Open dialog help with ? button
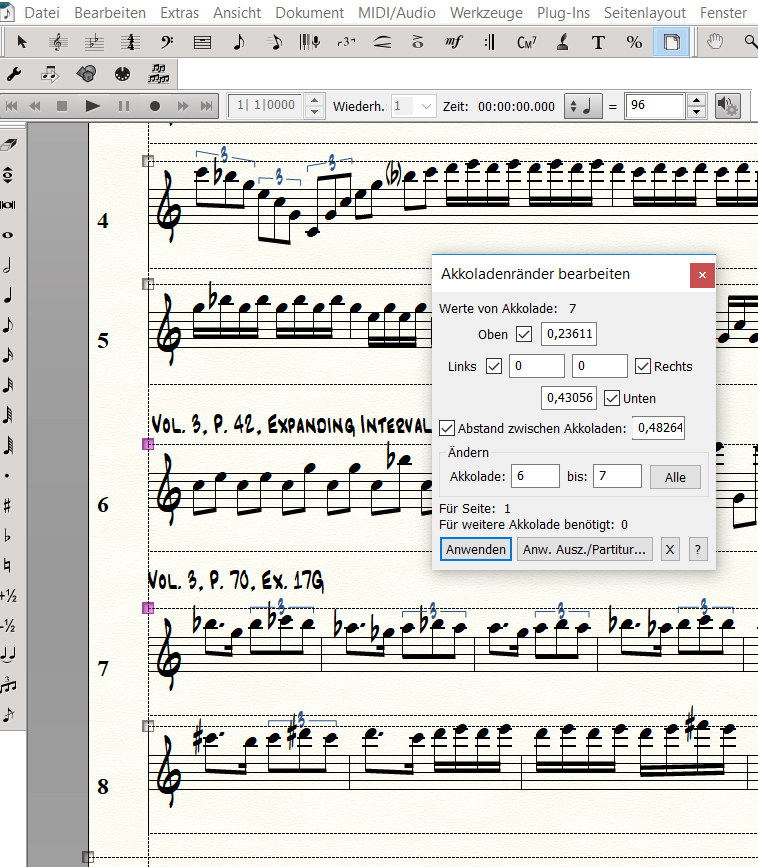Viewport: 758px width, 867px height. (x=698, y=549)
